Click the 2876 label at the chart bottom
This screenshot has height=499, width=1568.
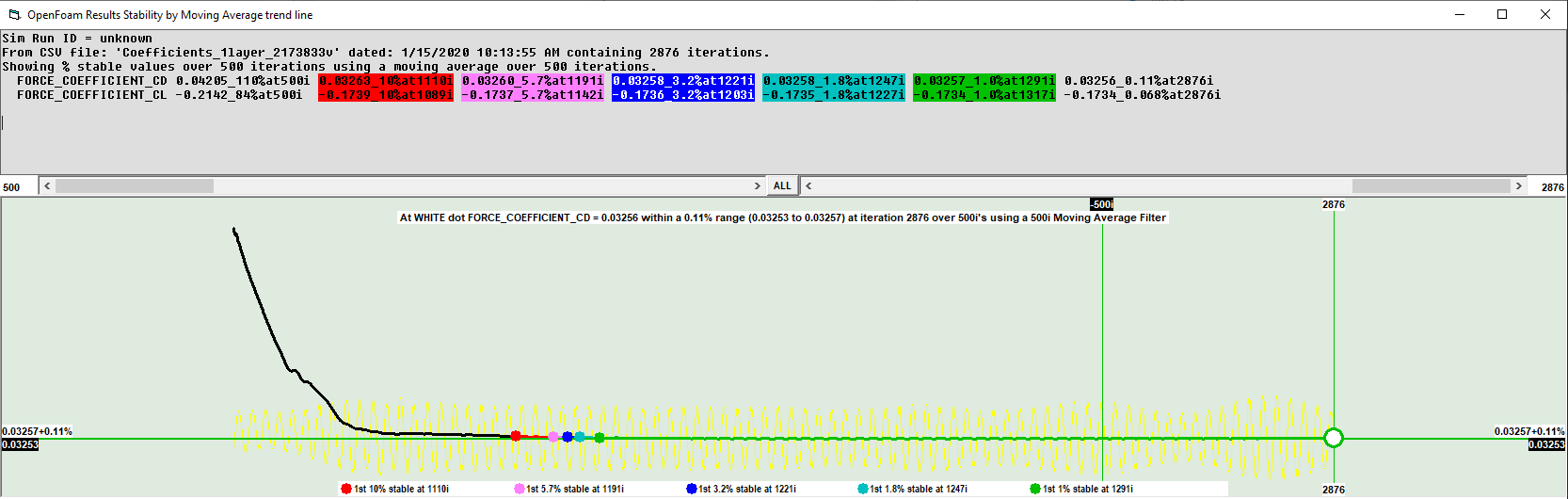(1334, 490)
